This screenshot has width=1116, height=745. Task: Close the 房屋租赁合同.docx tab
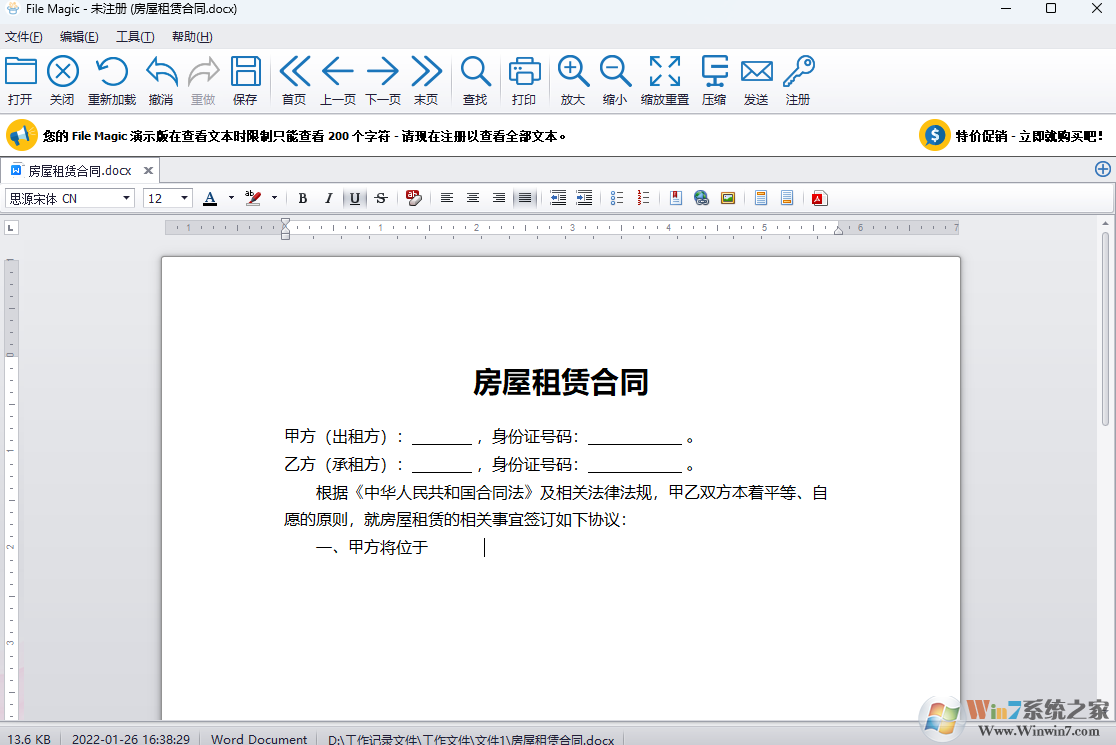coord(148,171)
